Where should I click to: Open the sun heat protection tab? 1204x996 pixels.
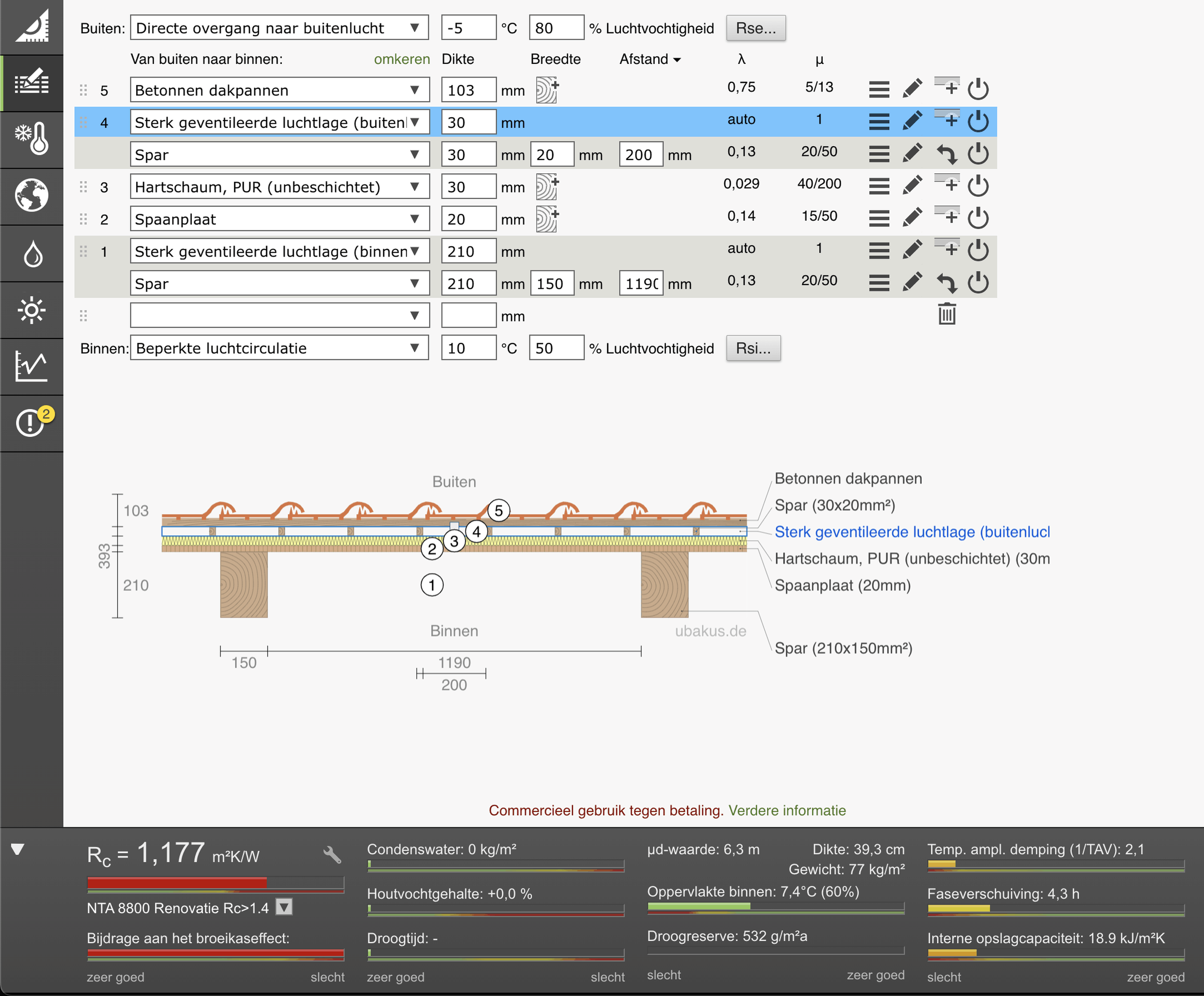tap(32, 309)
